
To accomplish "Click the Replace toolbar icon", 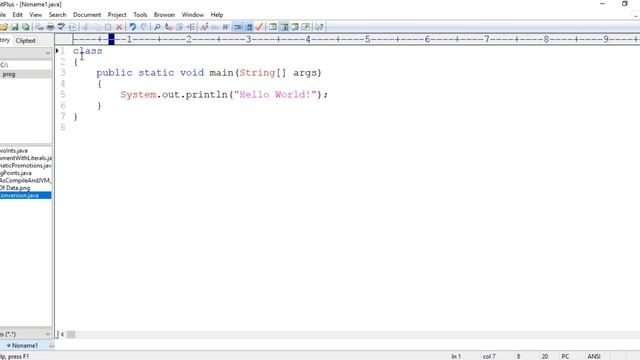I will point(168,27).
